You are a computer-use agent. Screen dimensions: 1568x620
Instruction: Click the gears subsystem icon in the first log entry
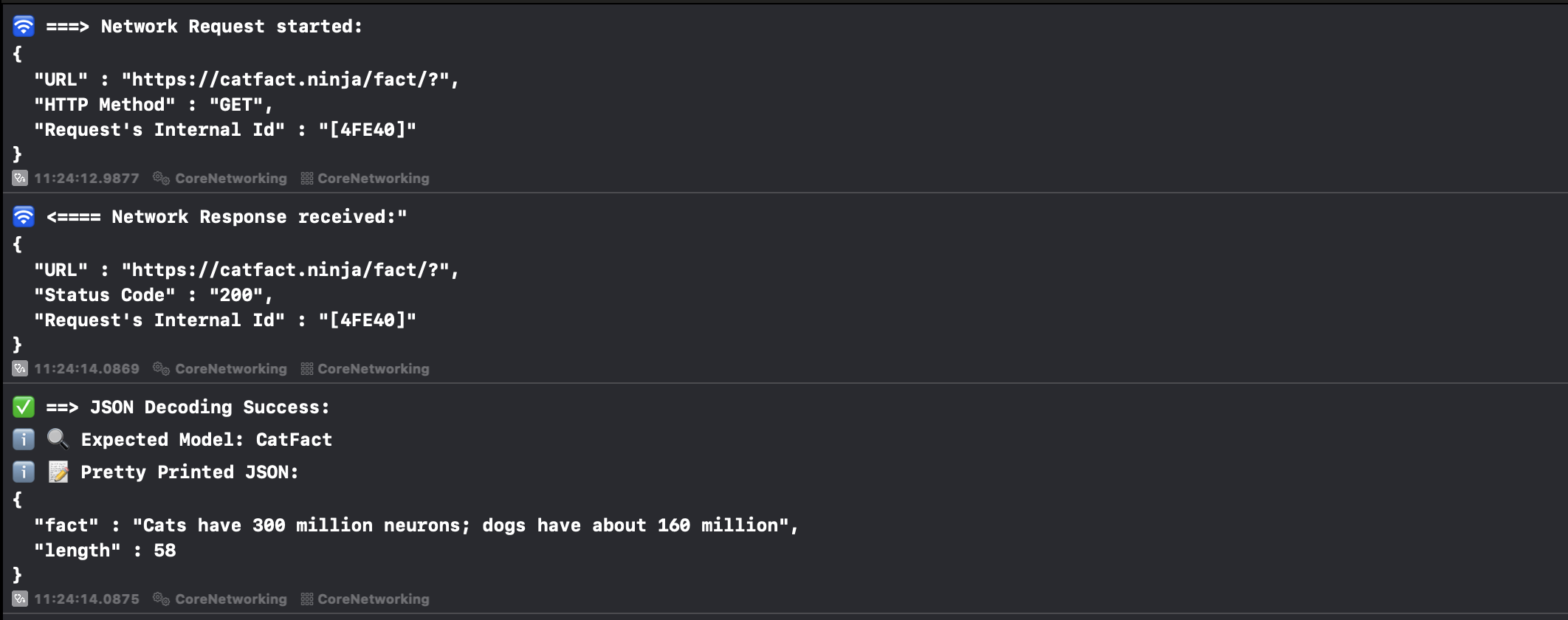161,178
